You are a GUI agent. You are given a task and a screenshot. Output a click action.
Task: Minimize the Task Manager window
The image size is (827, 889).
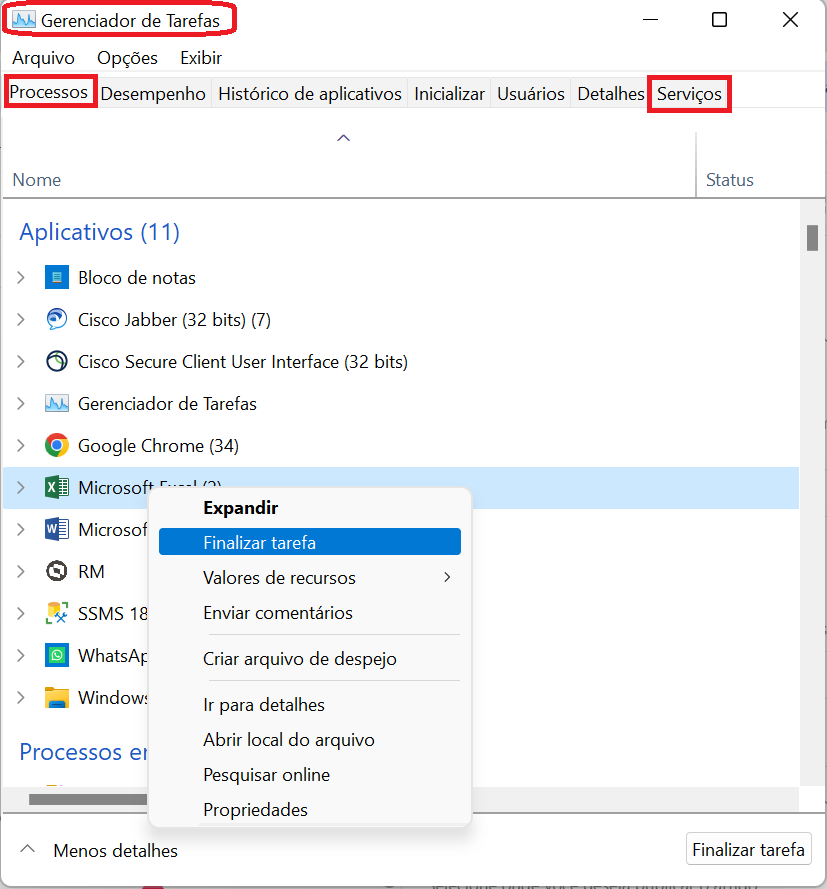[650, 20]
